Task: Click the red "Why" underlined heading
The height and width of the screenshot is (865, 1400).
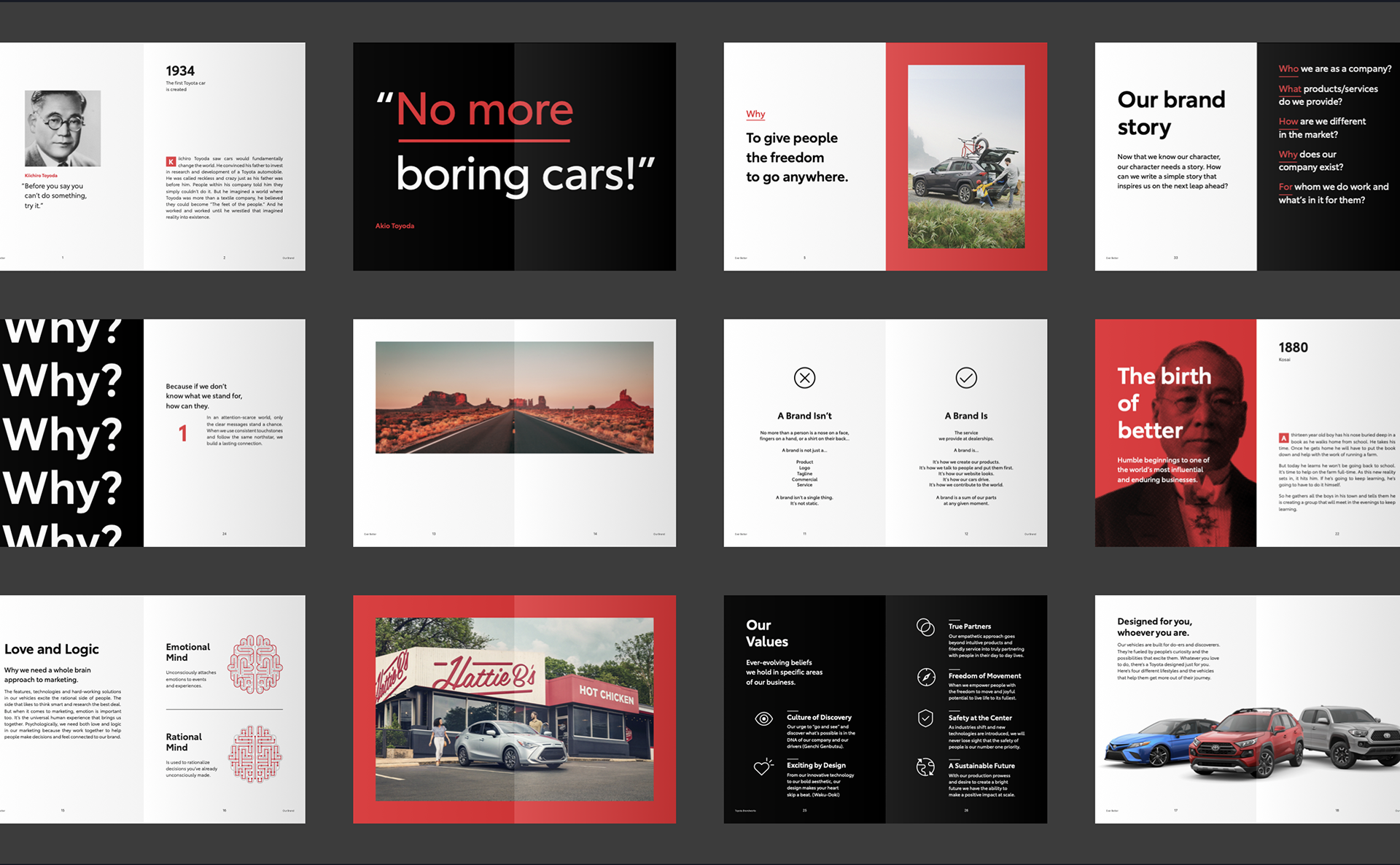Action: coord(755,114)
